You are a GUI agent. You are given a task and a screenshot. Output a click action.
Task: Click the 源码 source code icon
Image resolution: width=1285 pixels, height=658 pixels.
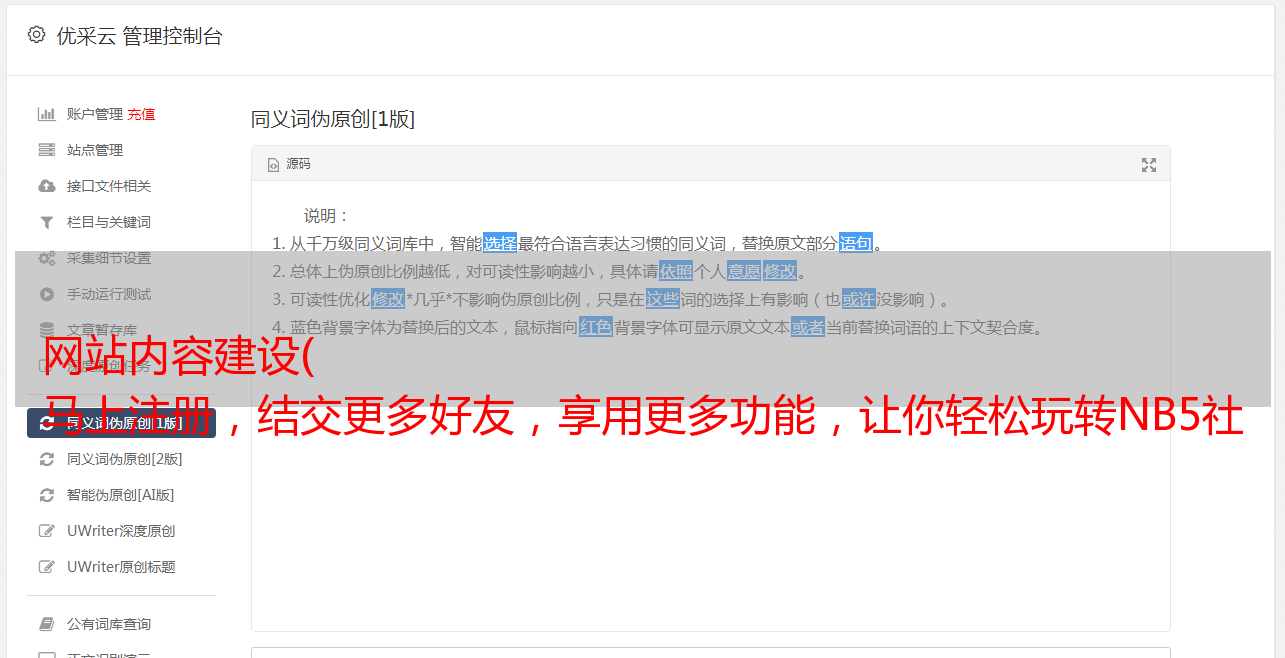coord(273,164)
